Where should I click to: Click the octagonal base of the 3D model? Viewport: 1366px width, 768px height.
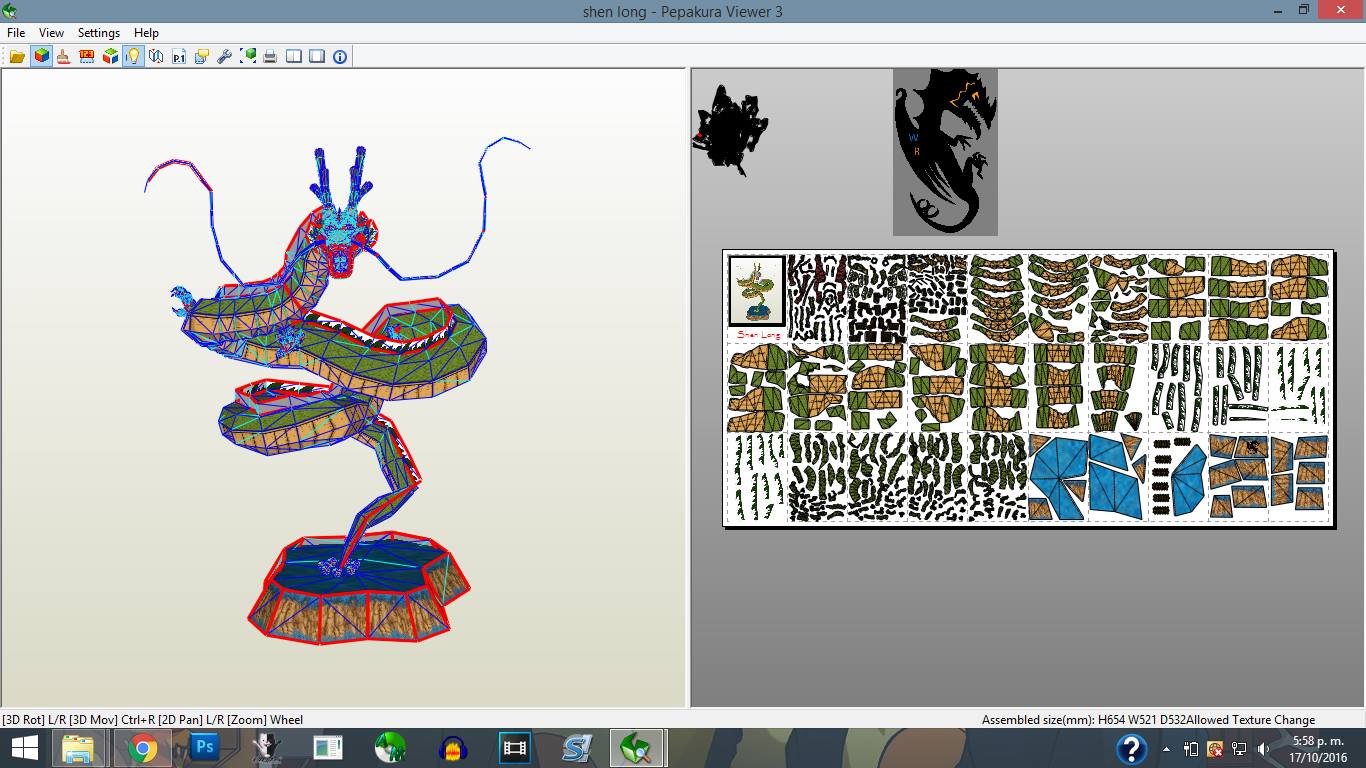[357, 588]
